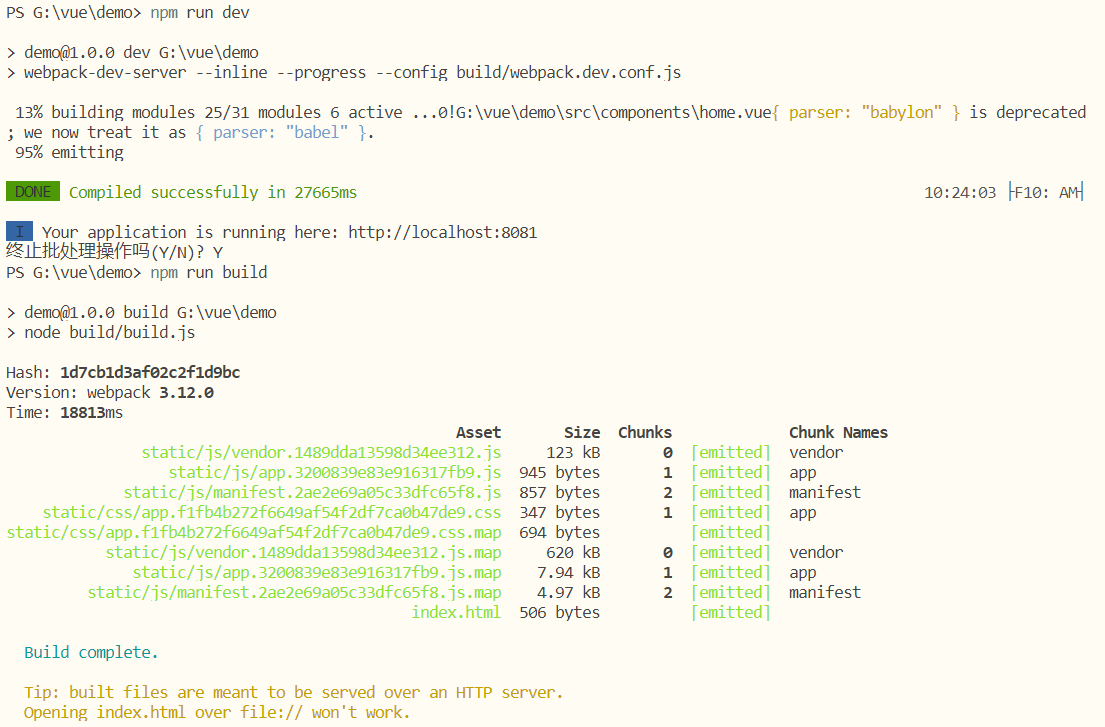Click chunk name 'app' in 347 bytes row
Screen dimensions: 1105x727
tap(802, 514)
